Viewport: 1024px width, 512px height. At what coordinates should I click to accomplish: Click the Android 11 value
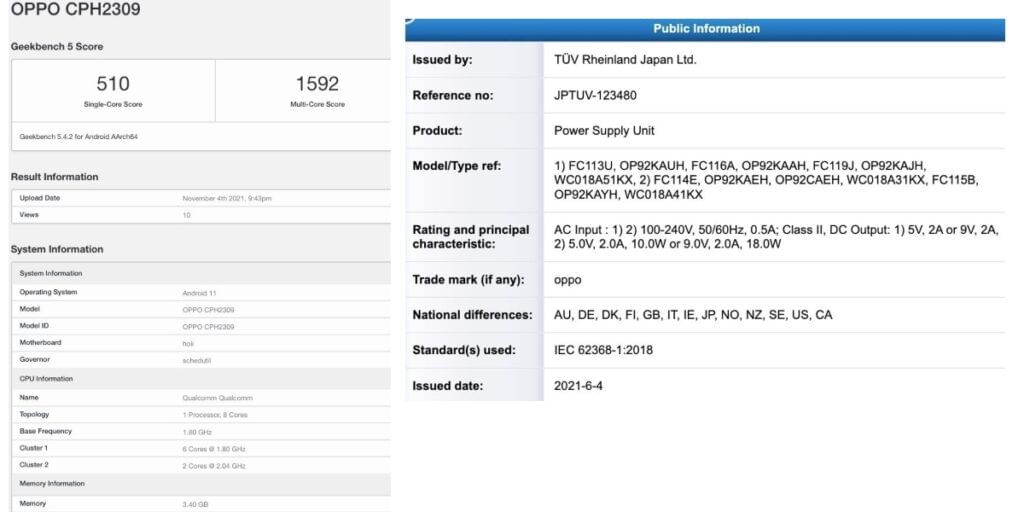(x=198, y=293)
